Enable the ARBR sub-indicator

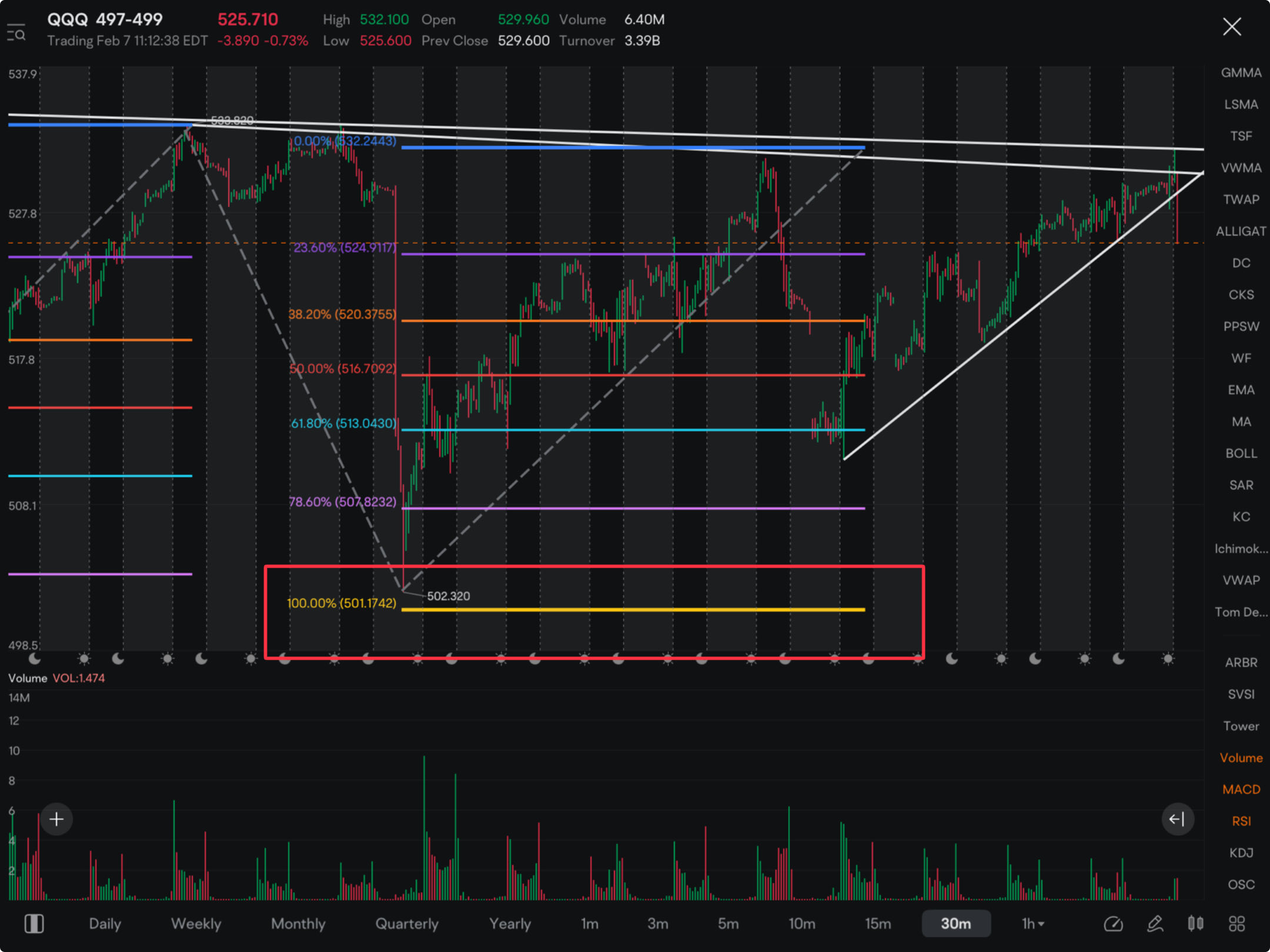1241,663
